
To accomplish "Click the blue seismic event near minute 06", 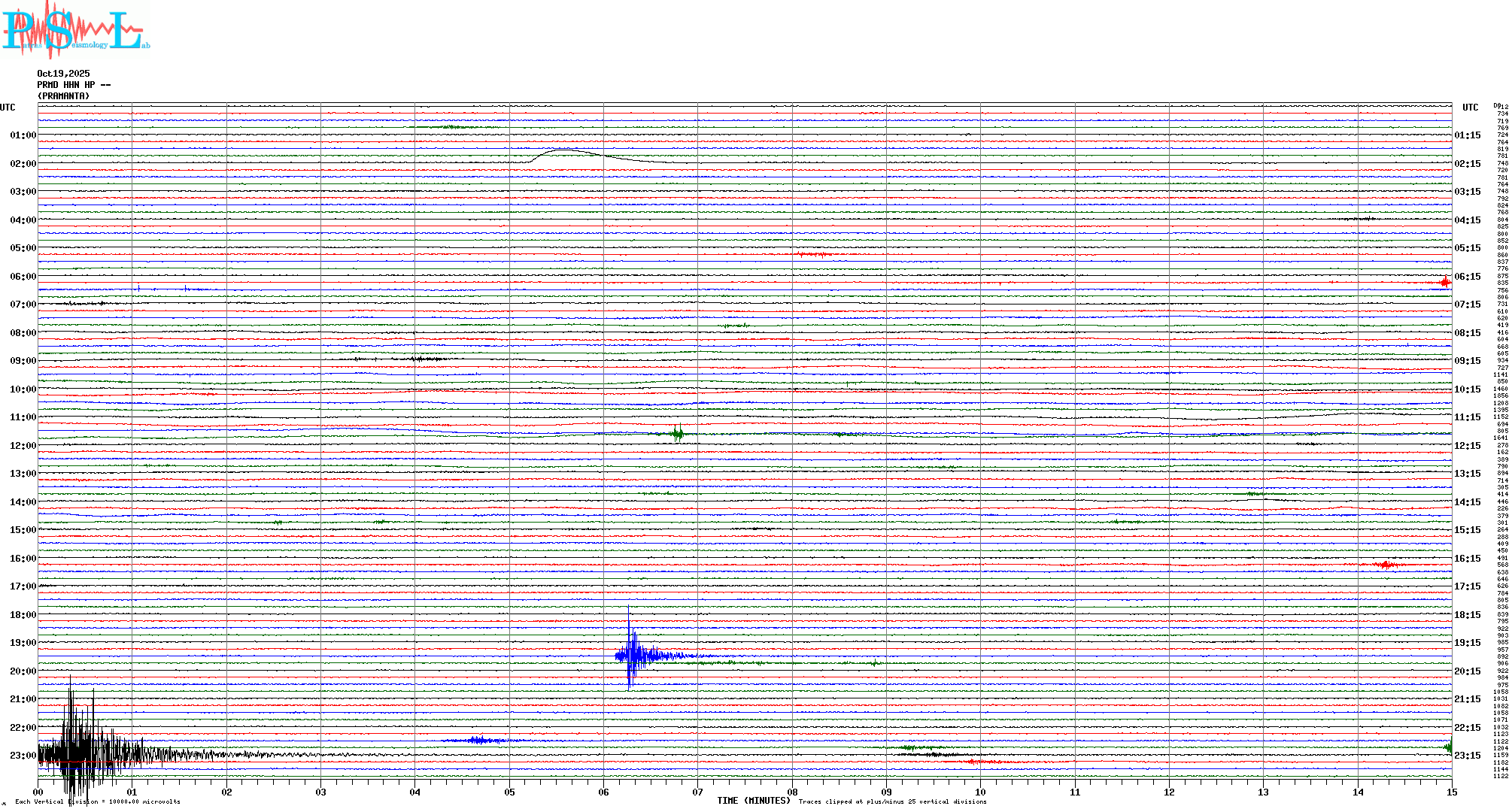I will tap(632, 654).
